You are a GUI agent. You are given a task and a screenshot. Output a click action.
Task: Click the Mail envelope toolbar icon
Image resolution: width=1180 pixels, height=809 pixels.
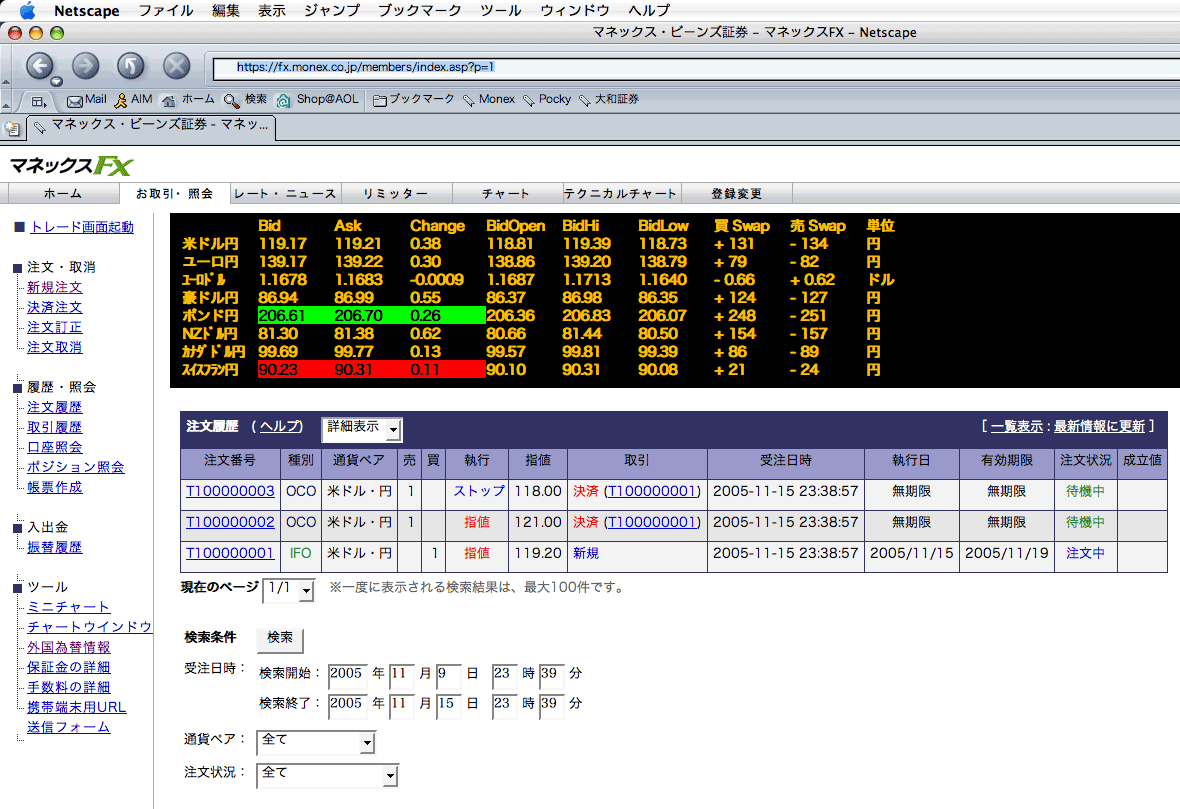tap(75, 101)
